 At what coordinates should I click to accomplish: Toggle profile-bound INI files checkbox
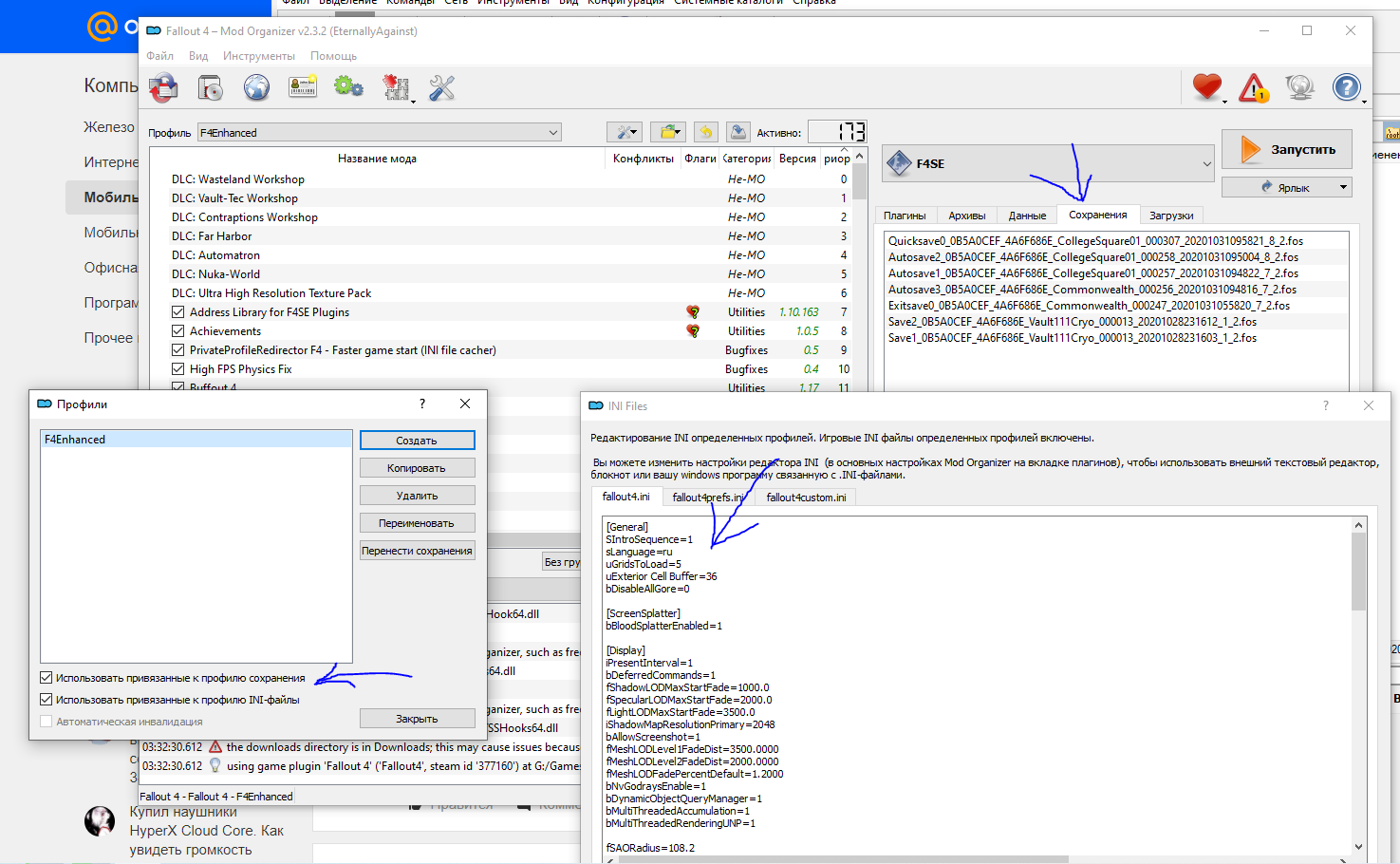pyautogui.click(x=47, y=700)
